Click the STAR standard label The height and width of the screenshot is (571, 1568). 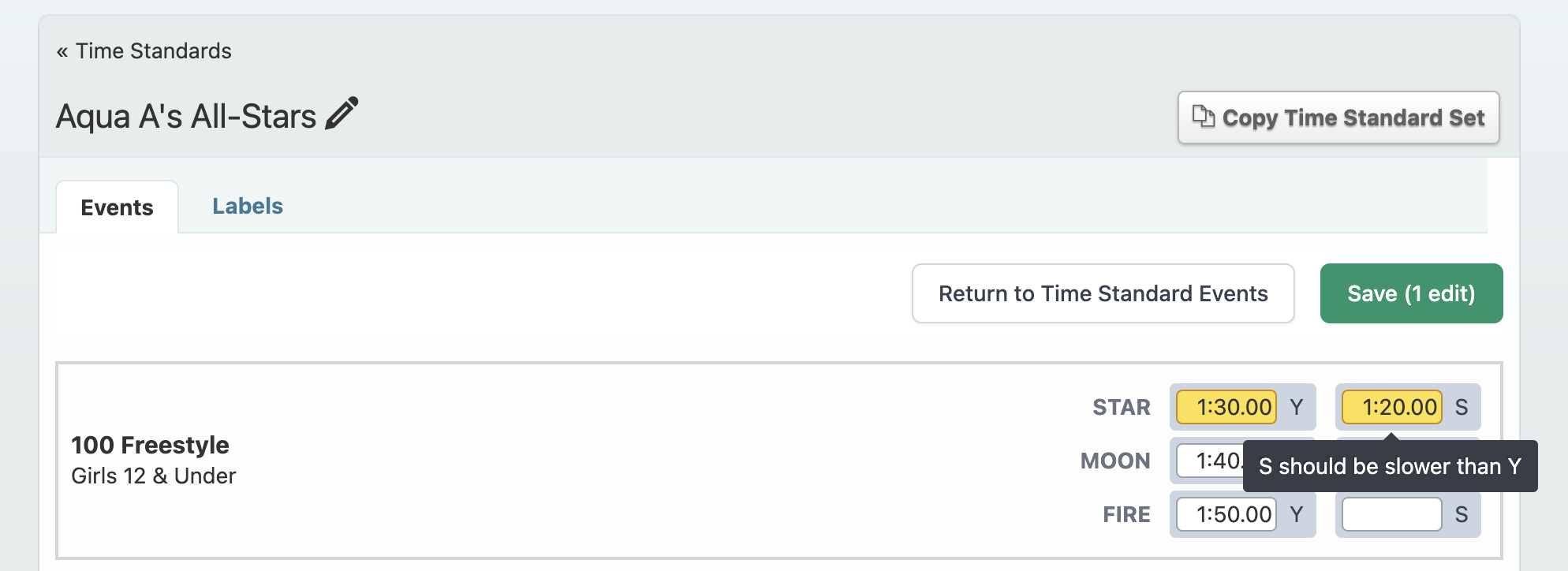click(x=1121, y=408)
